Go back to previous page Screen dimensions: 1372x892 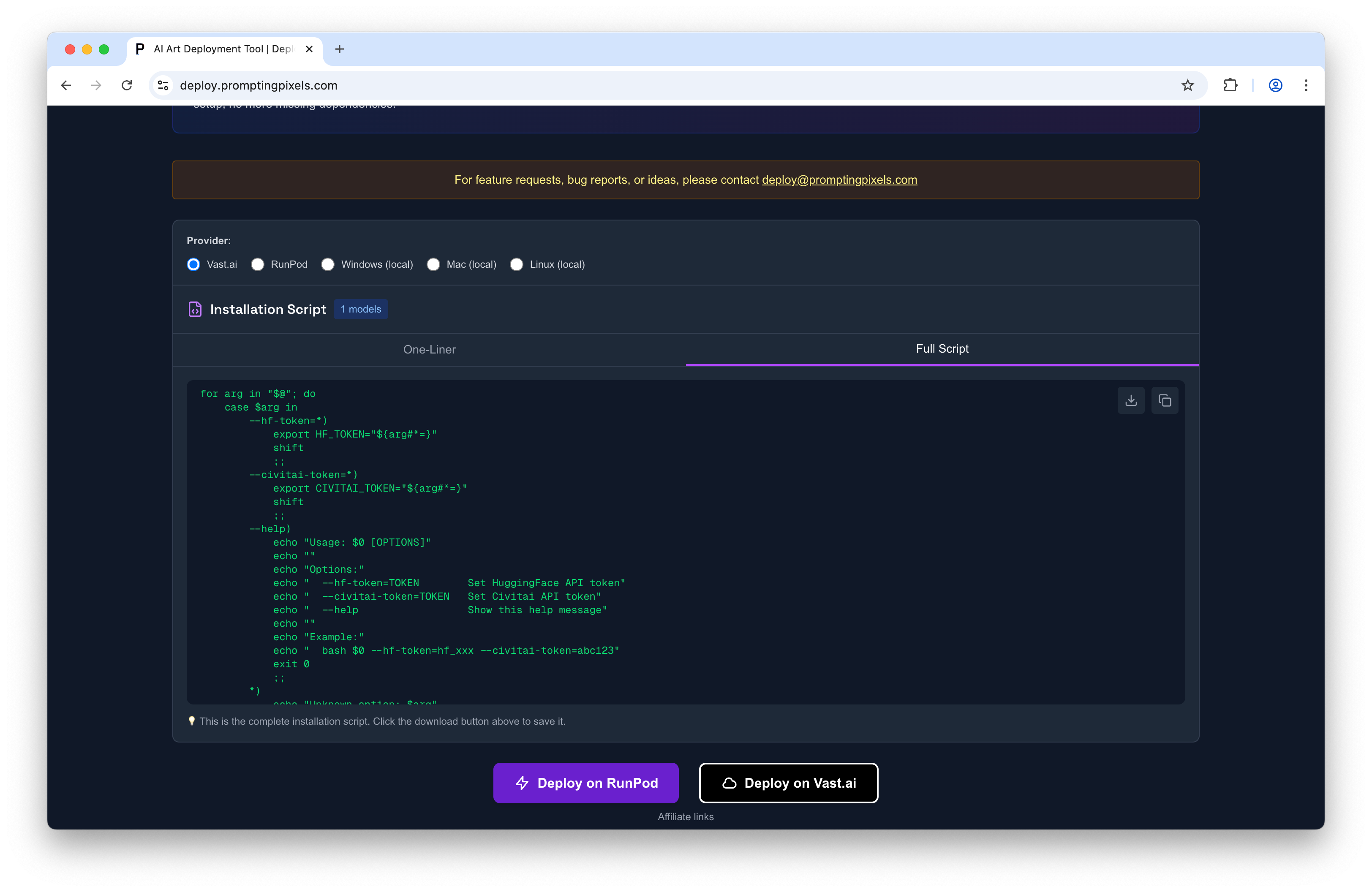66,85
